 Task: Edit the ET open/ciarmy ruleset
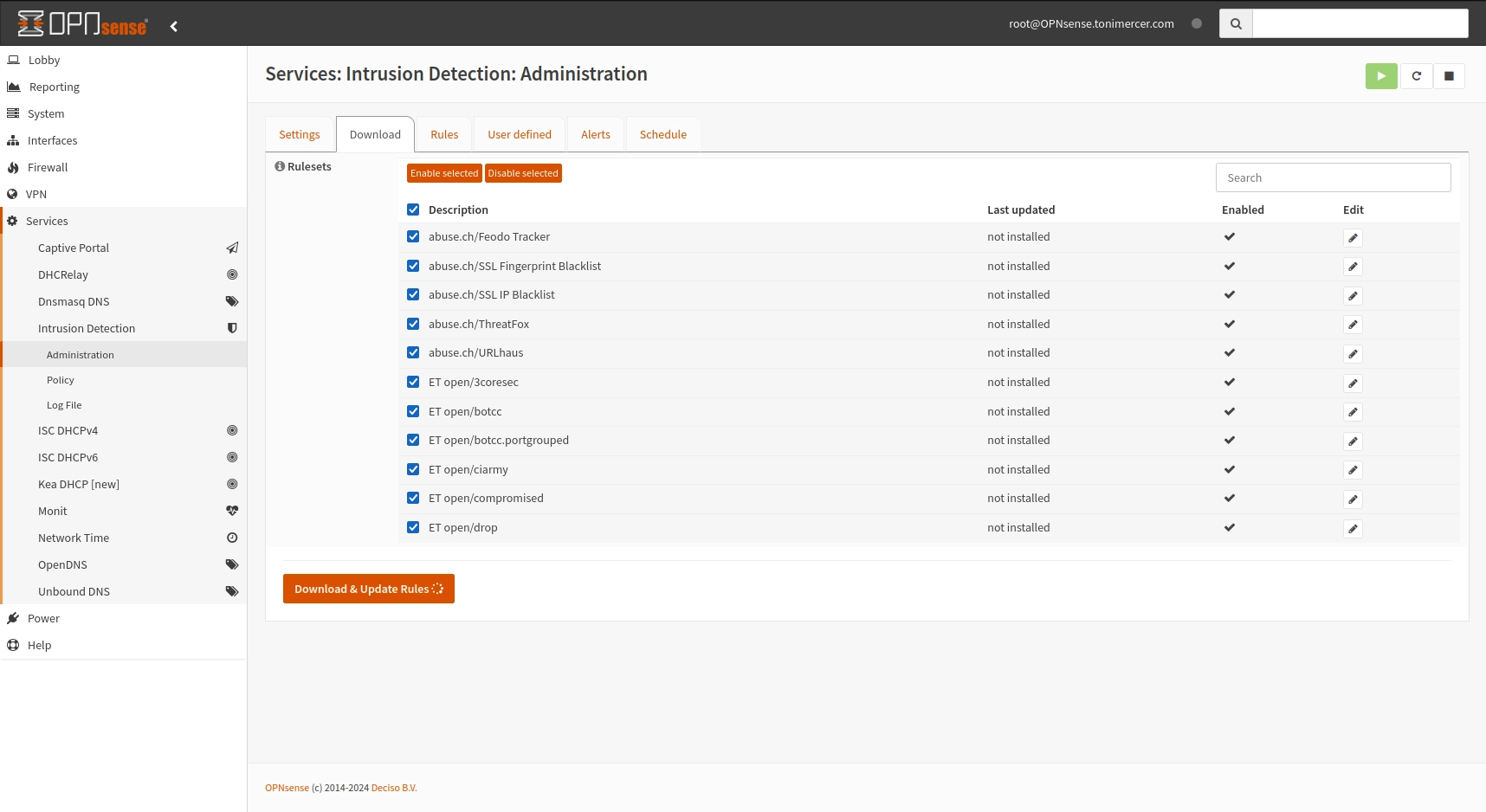[1353, 470]
